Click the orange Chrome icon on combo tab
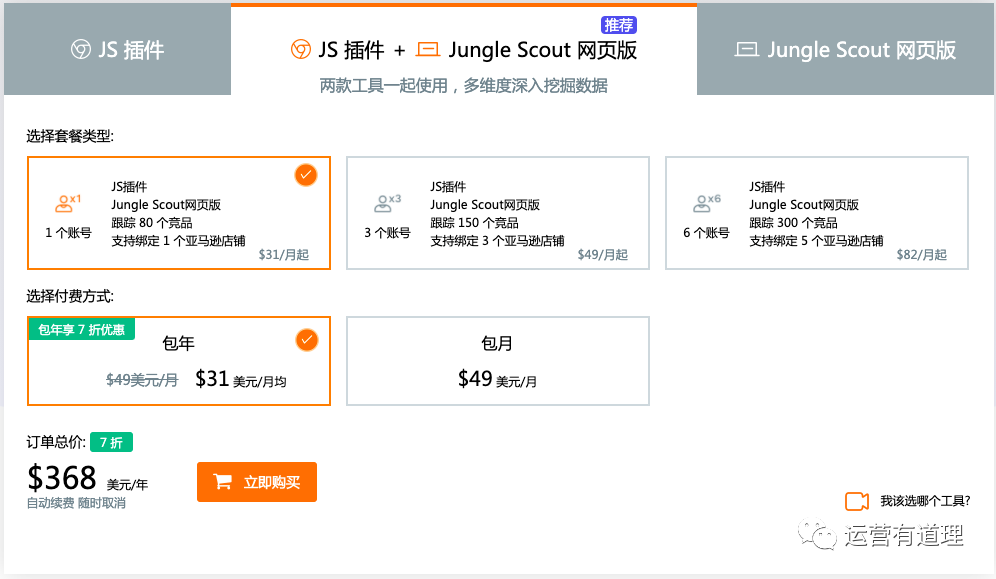Screen dimensions: 996x579 click(299, 49)
